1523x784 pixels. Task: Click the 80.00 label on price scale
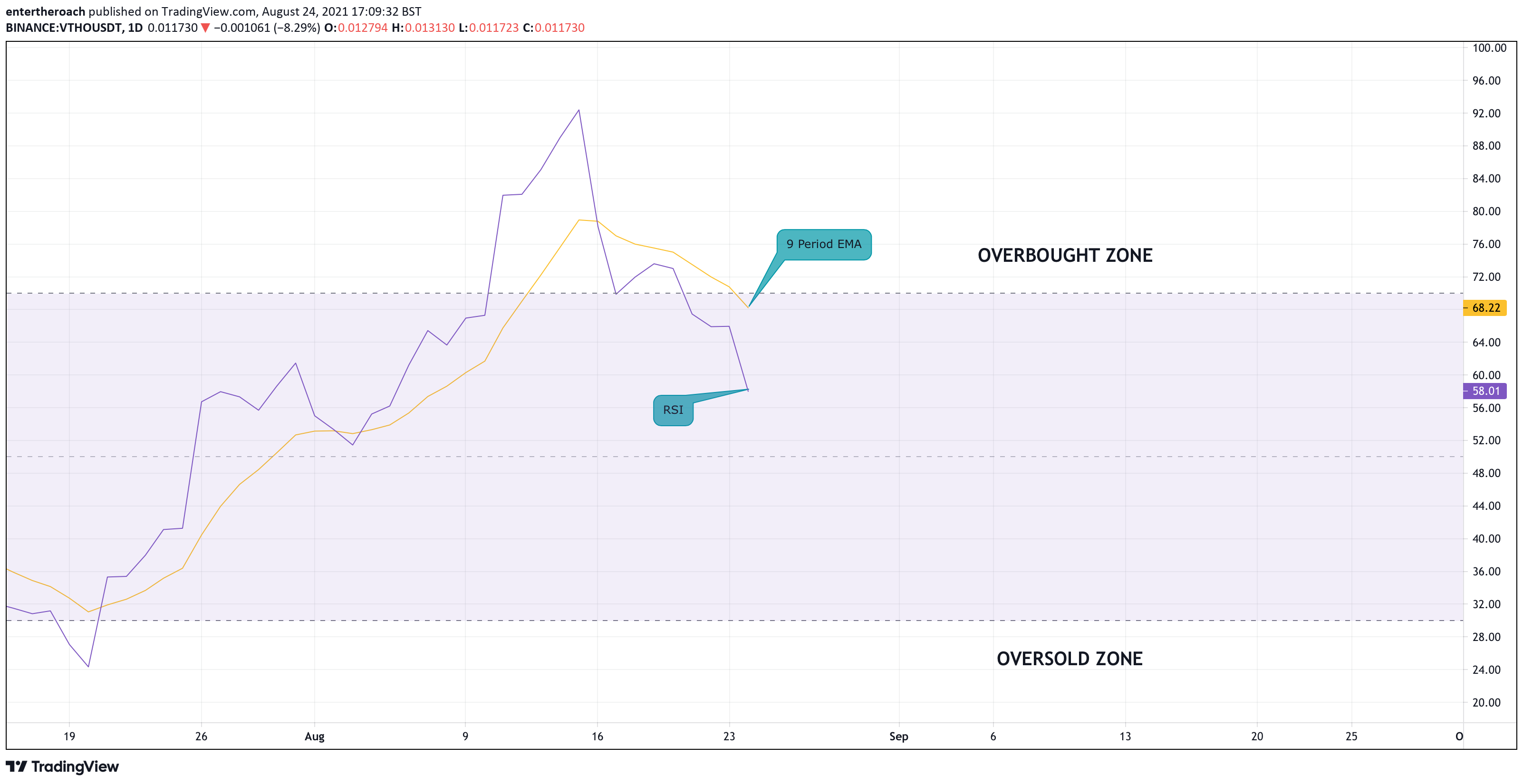pos(1486,211)
